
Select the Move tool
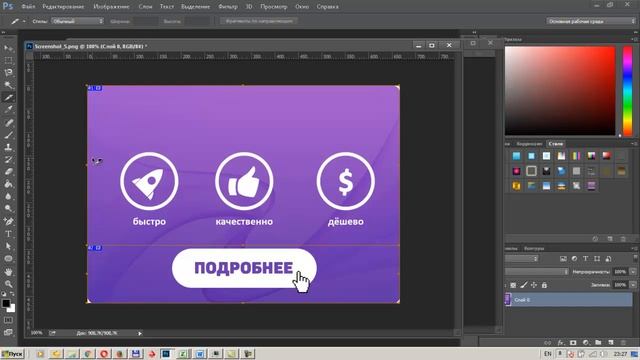point(8,49)
